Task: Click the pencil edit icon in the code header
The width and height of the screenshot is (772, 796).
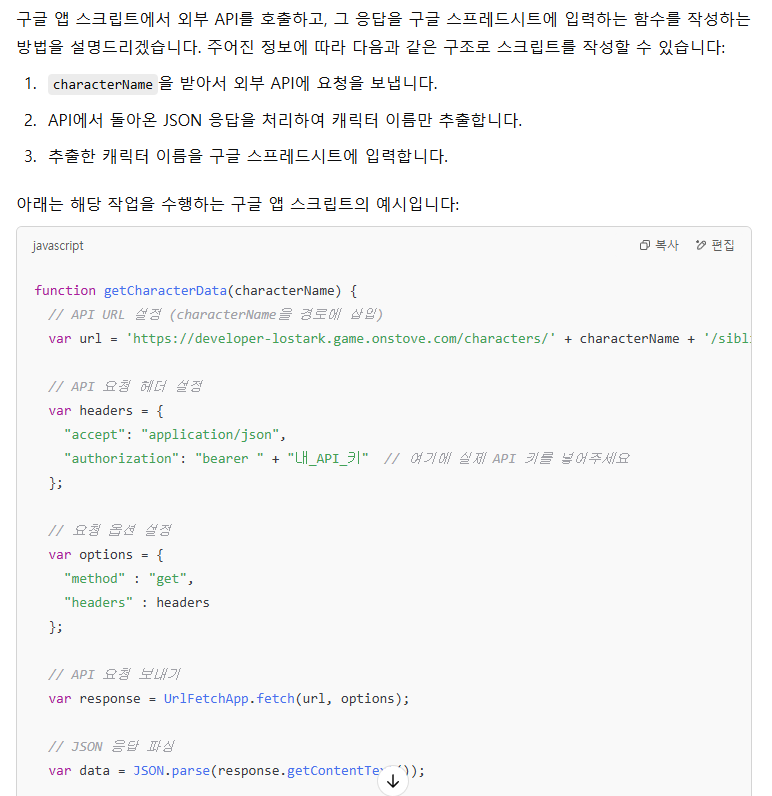Action: [x=701, y=246]
